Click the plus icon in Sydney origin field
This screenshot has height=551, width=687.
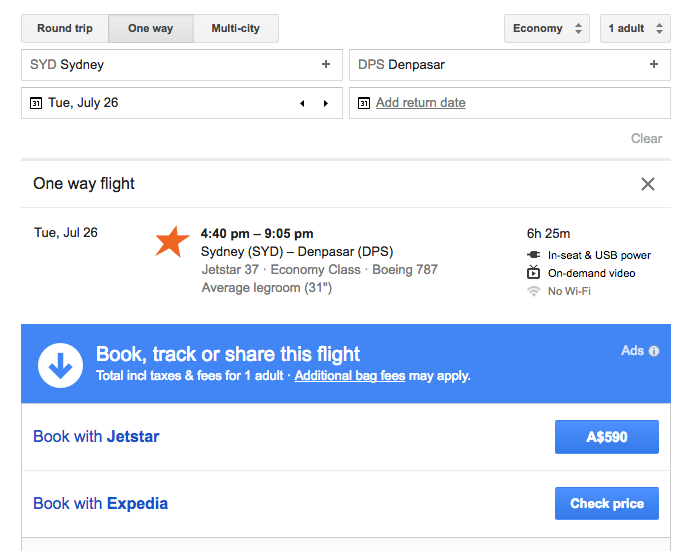[x=326, y=64]
